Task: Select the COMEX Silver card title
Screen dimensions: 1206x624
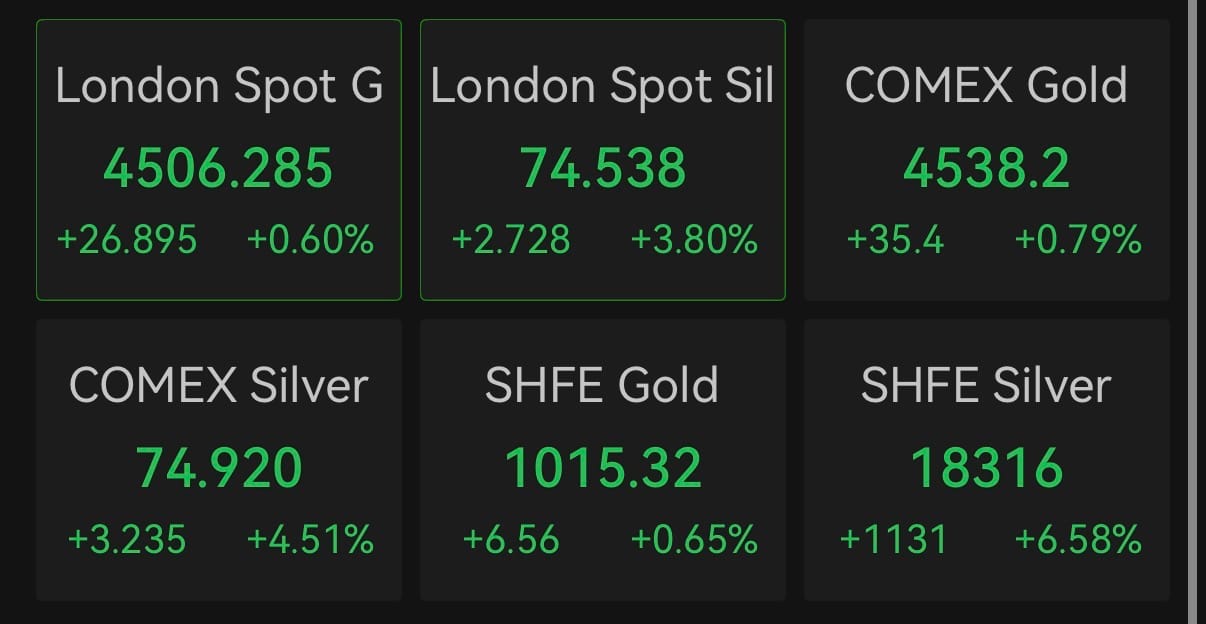Action: pyautogui.click(x=219, y=386)
